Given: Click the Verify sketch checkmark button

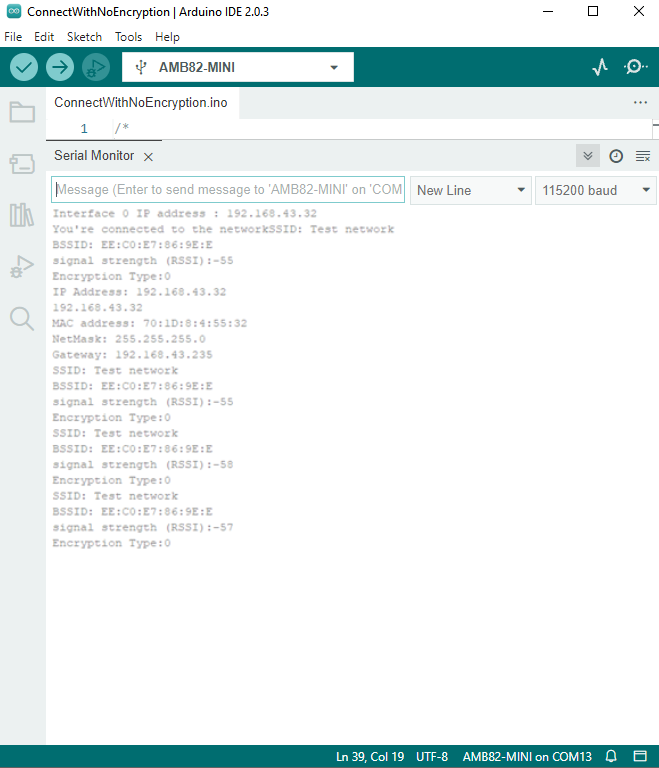Looking at the screenshot, I should (24, 67).
